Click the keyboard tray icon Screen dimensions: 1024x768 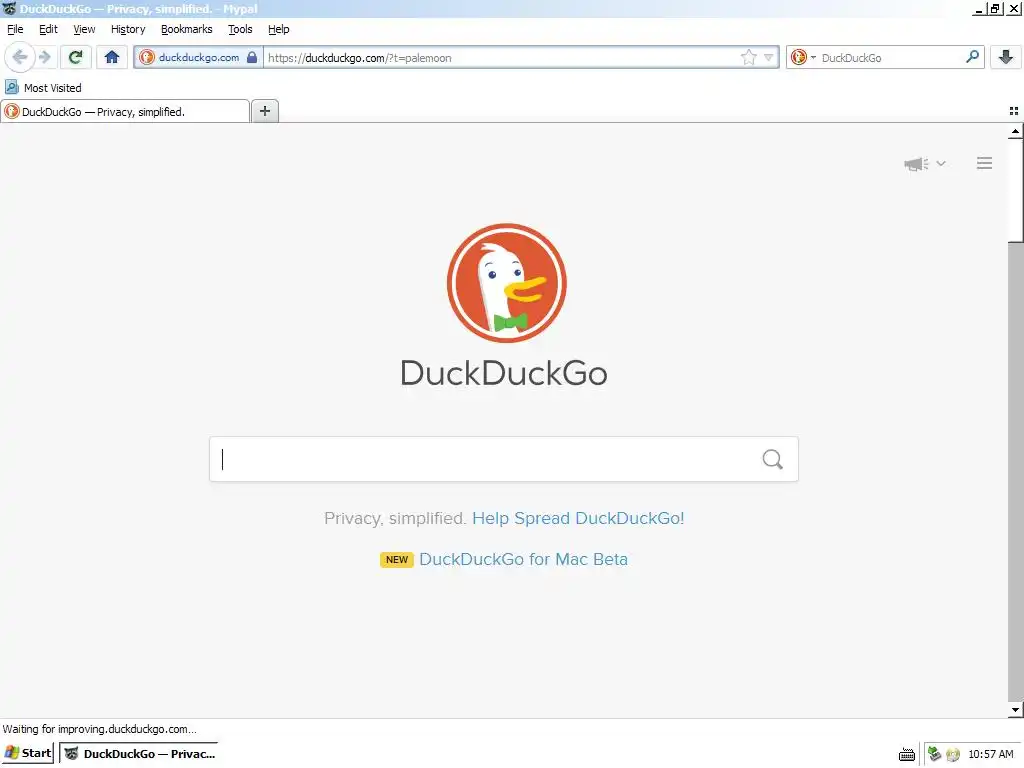coord(906,754)
